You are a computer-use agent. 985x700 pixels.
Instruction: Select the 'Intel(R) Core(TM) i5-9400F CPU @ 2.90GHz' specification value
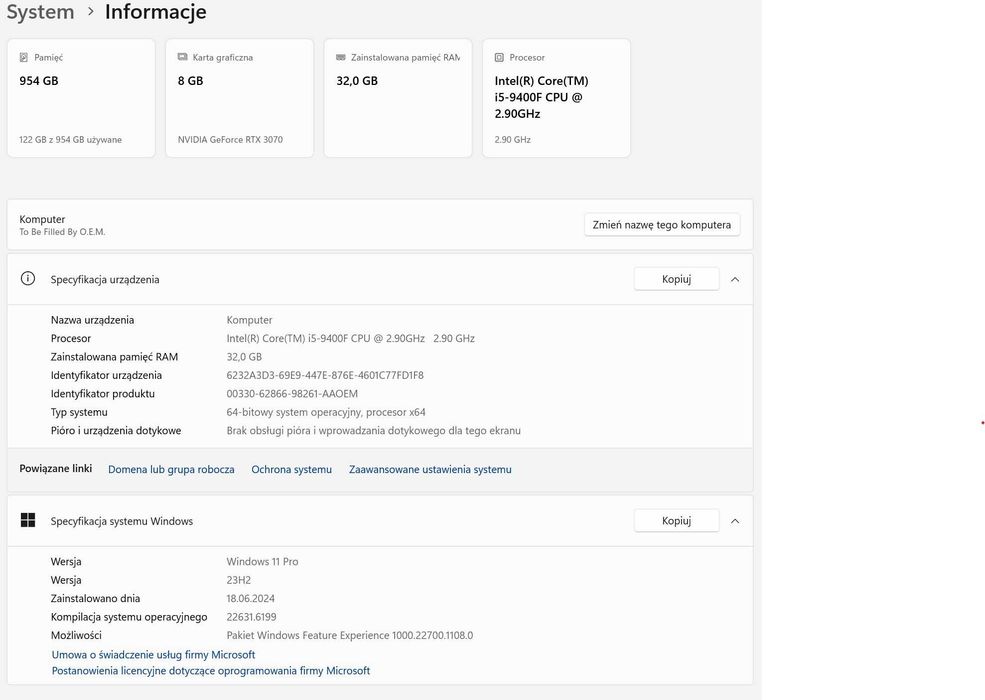[x=351, y=339]
